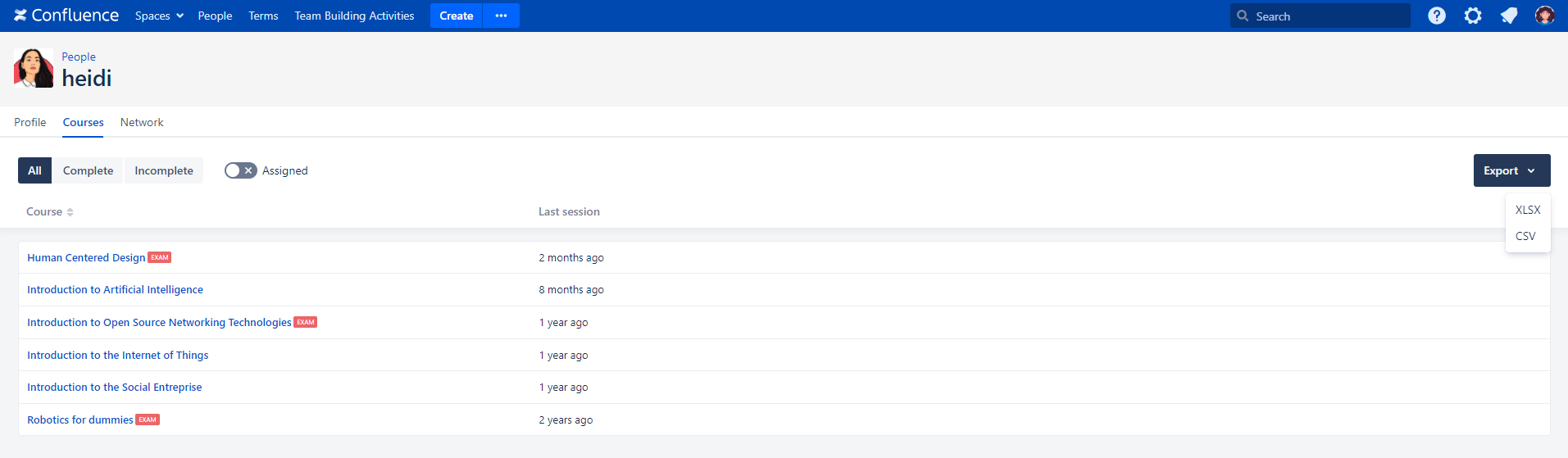Open the help question mark icon

click(x=1436, y=16)
